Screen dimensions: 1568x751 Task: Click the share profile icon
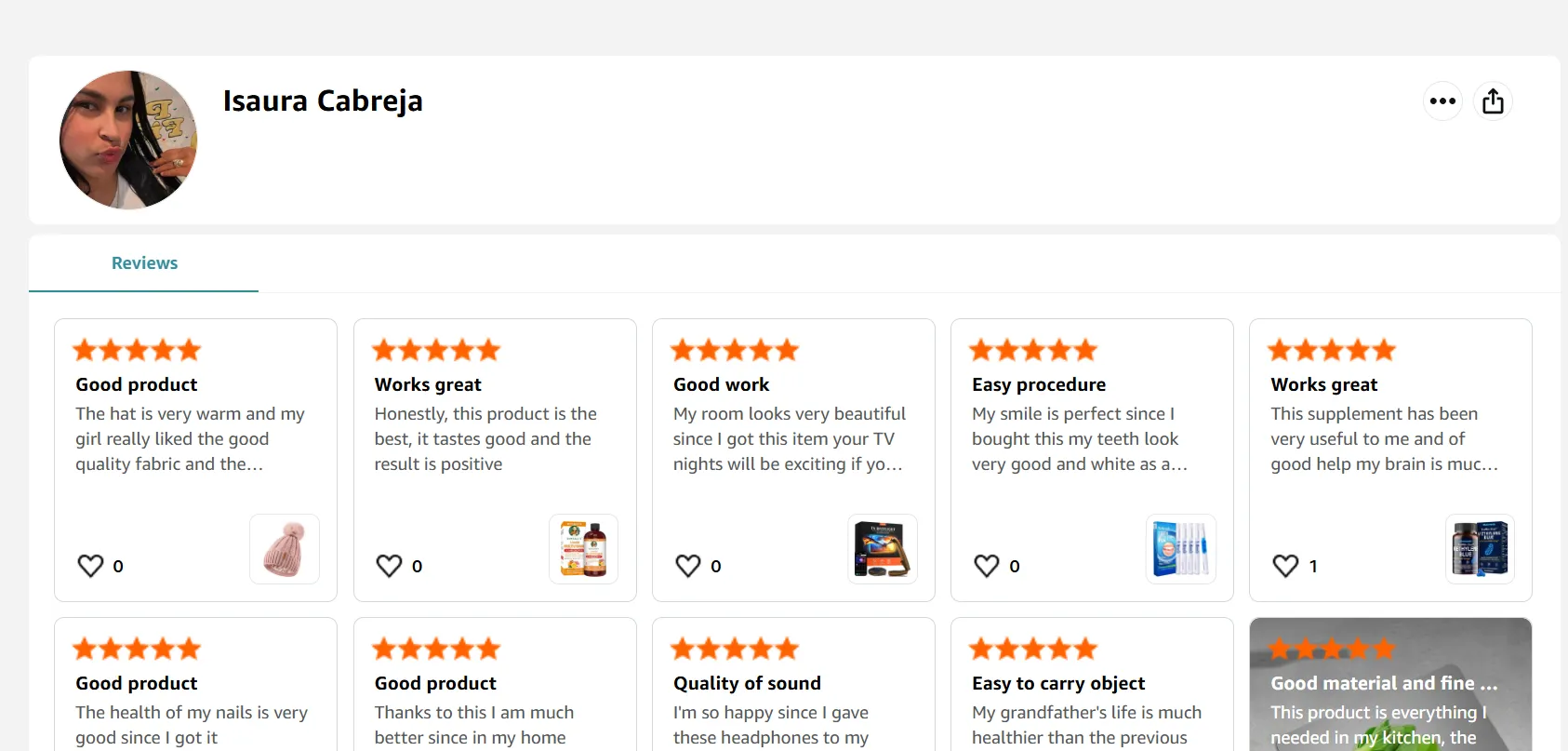pos(1493,101)
